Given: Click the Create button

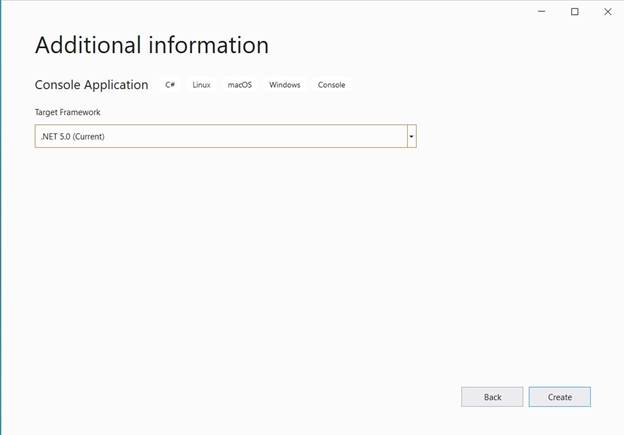Looking at the screenshot, I should coord(560,397).
